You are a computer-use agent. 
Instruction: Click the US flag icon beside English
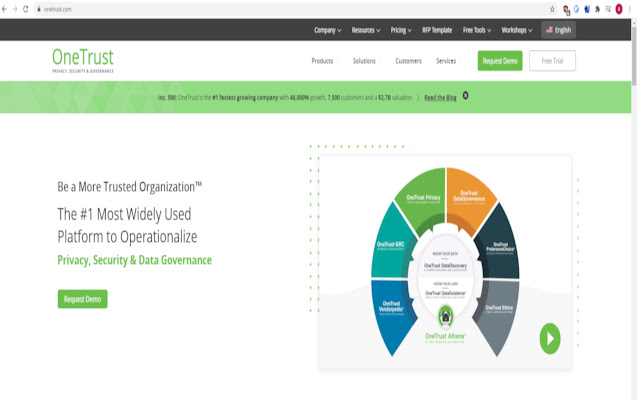pos(549,30)
